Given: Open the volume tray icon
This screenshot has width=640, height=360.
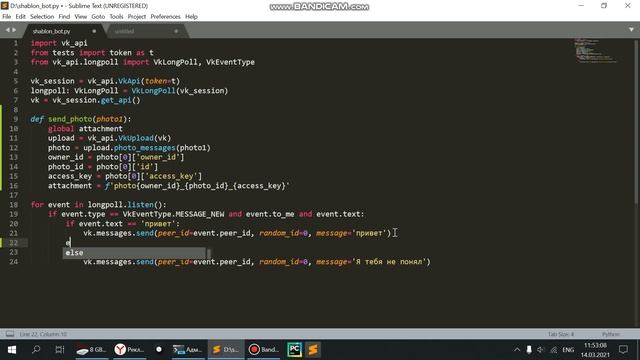Looking at the screenshot, I should point(541,350).
